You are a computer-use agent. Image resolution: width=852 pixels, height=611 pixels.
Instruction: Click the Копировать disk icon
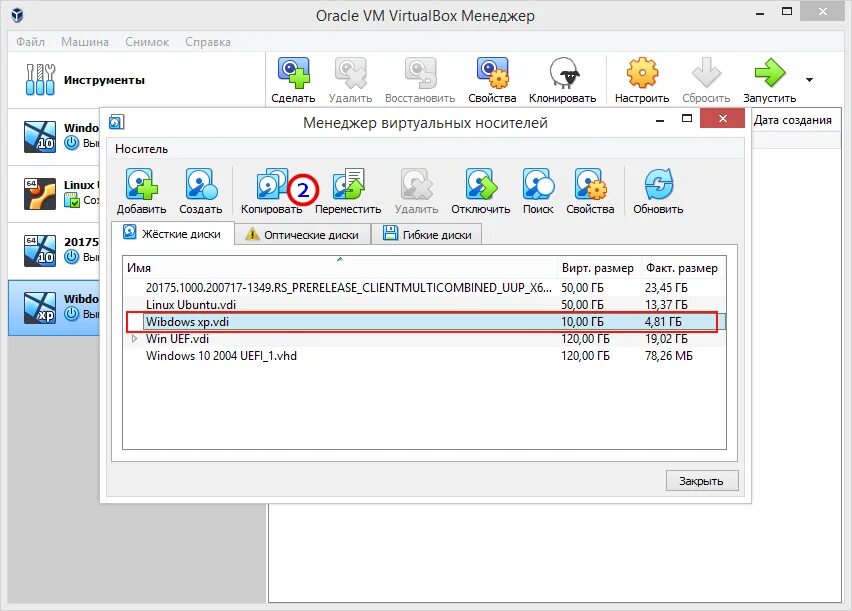(x=272, y=184)
